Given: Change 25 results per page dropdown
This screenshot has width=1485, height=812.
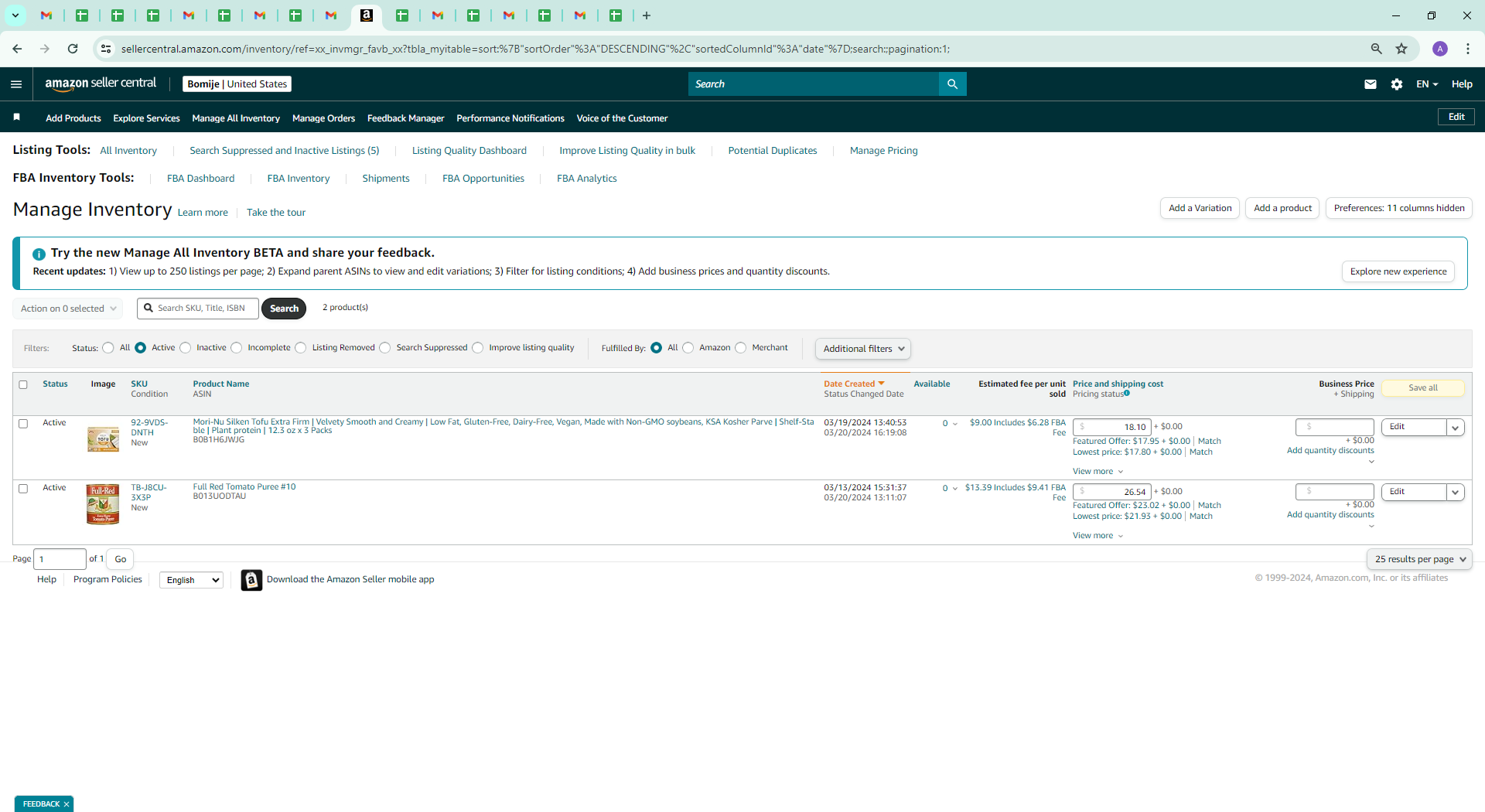Looking at the screenshot, I should [x=1419, y=559].
